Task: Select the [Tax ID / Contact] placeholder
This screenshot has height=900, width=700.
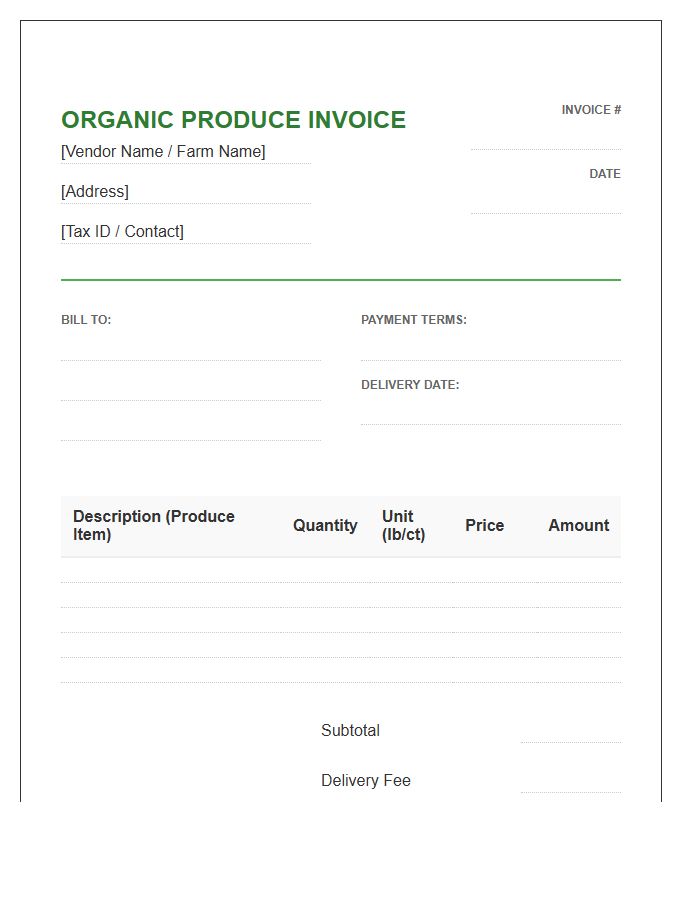Action: tap(122, 231)
